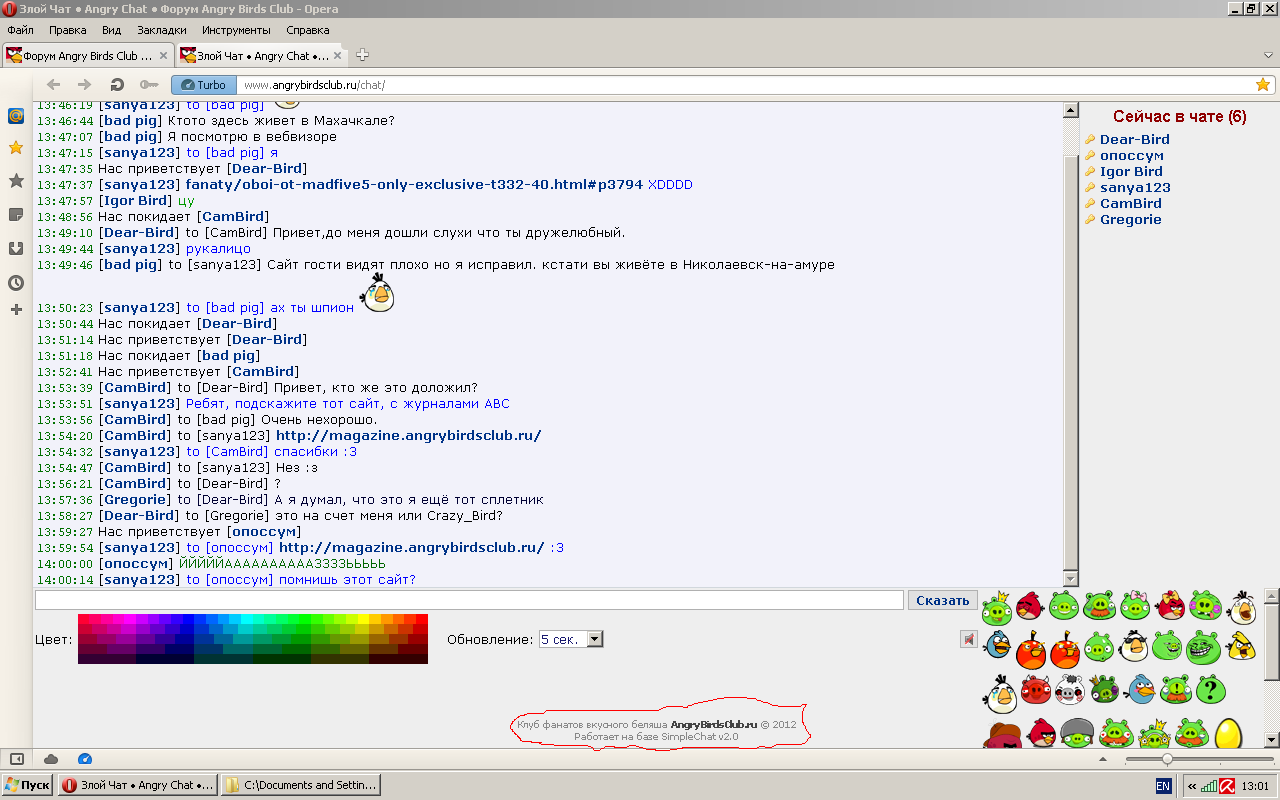Screen dimensions: 1280x800
Task: Open user Gregorie in the chat list
Action: [x=1130, y=219]
